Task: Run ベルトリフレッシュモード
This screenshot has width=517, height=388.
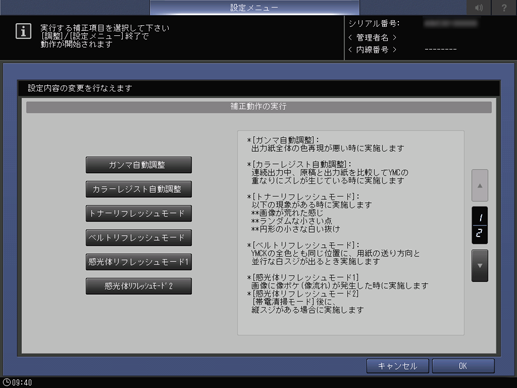Action: coord(139,238)
